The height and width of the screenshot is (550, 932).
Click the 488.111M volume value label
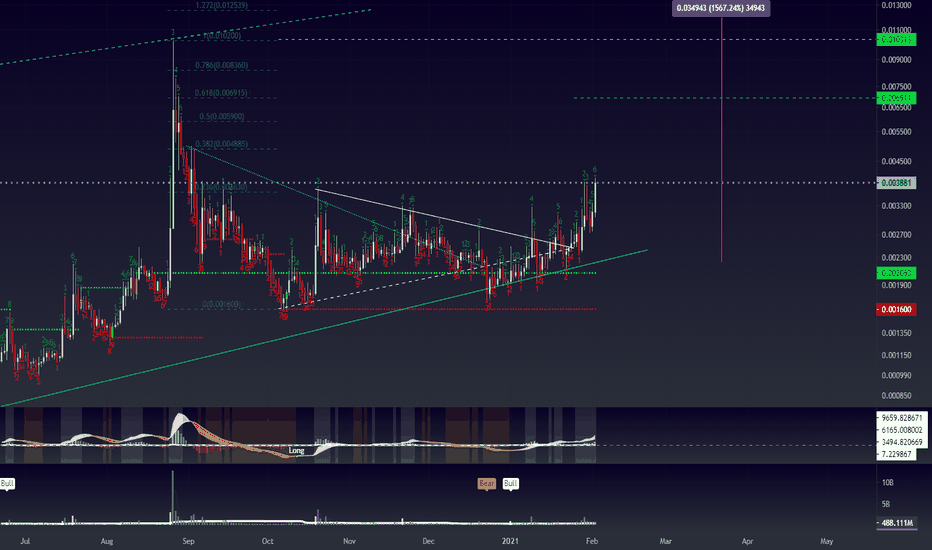pyautogui.click(x=897, y=523)
